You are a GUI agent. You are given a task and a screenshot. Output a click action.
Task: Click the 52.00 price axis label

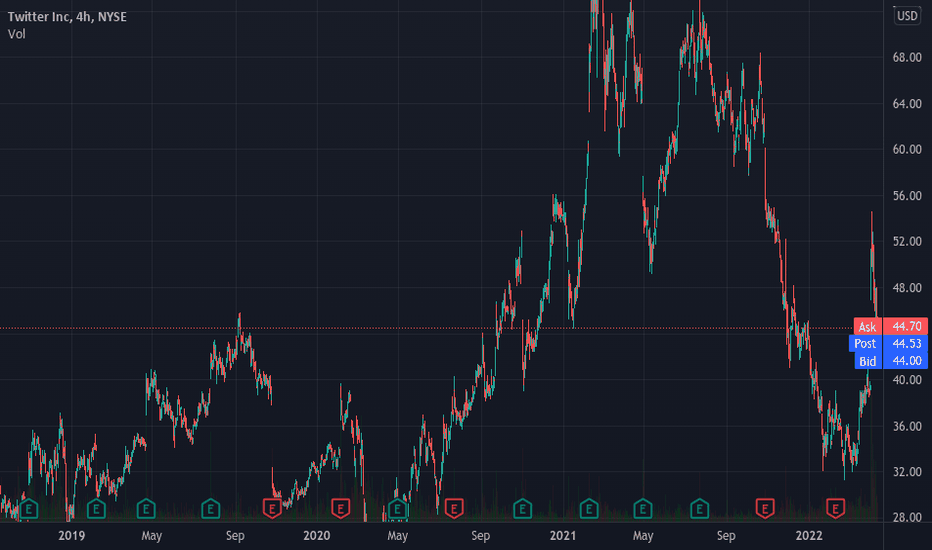point(907,241)
